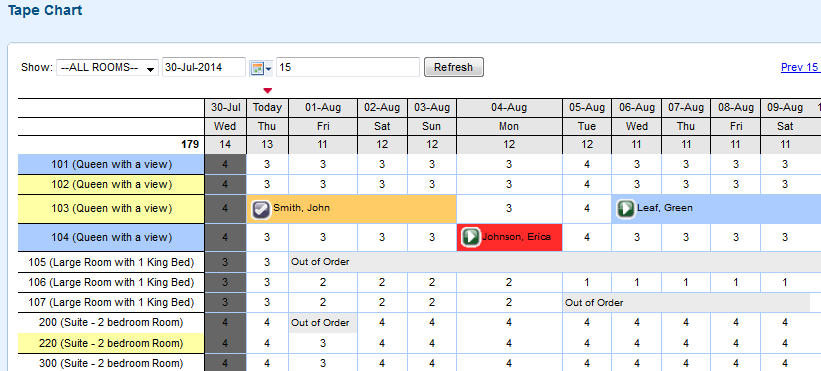
Task: Click the Mon weekday cell under 04-Aug
Action: click(x=509, y=127)
